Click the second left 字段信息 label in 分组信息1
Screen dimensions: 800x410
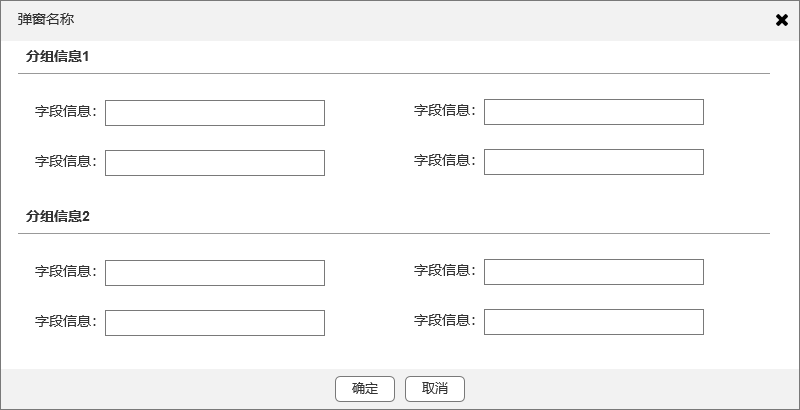[66, 161]
